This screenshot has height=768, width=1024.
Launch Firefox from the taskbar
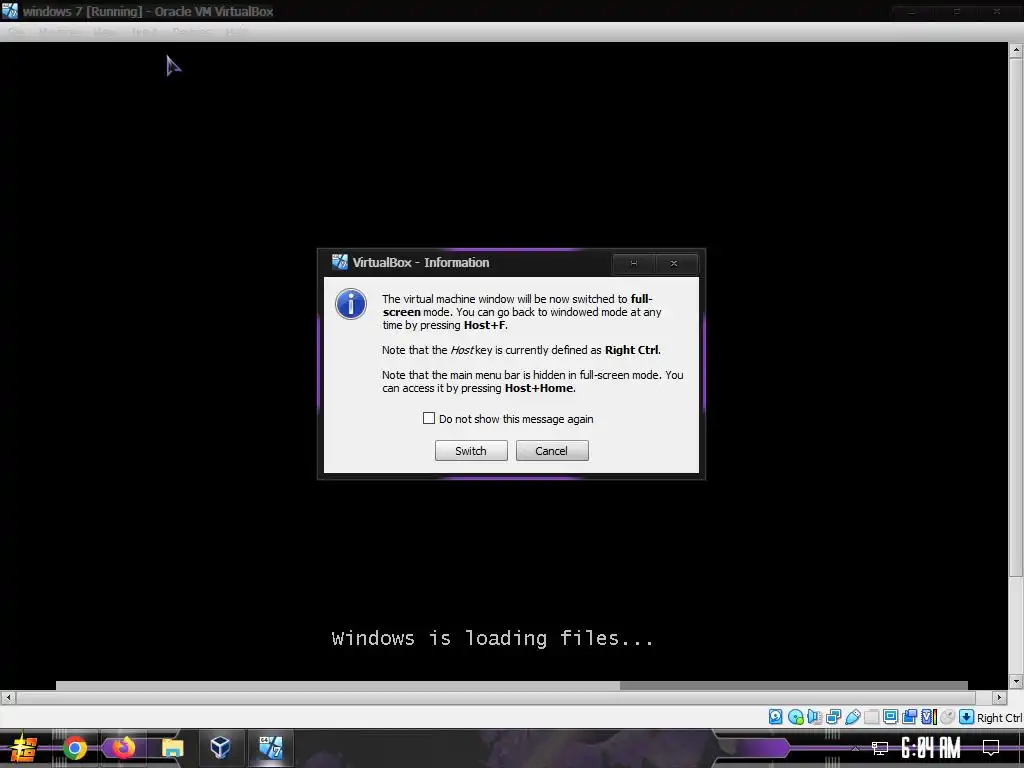coord(123,748)
